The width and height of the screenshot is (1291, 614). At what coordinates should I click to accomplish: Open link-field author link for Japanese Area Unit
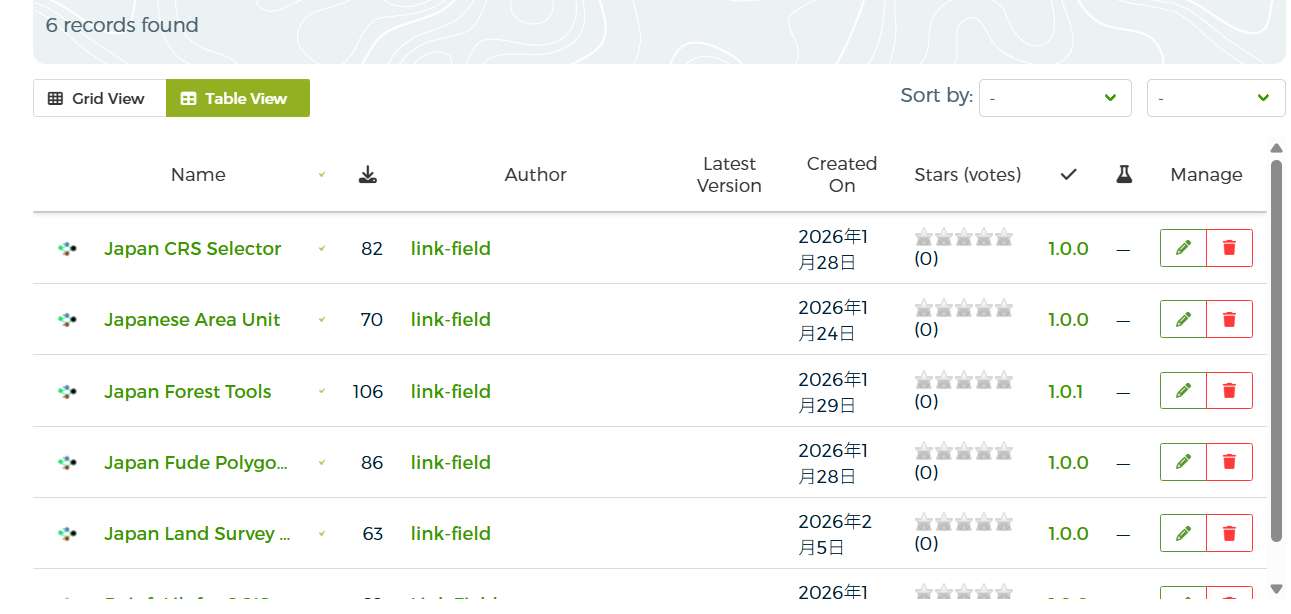pos(450,320)
